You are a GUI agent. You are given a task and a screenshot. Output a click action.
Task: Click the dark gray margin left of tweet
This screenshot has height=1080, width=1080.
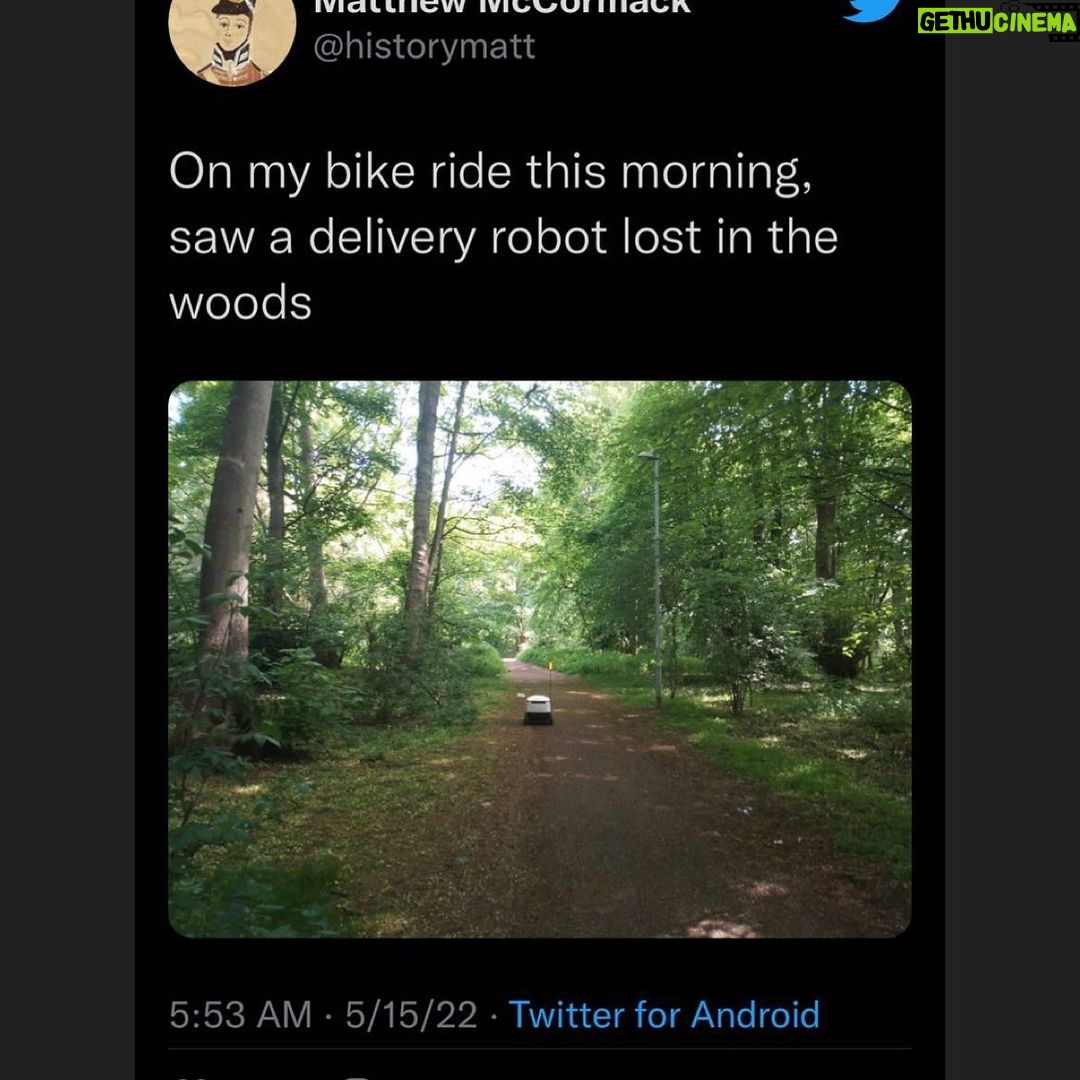point(67,540)
